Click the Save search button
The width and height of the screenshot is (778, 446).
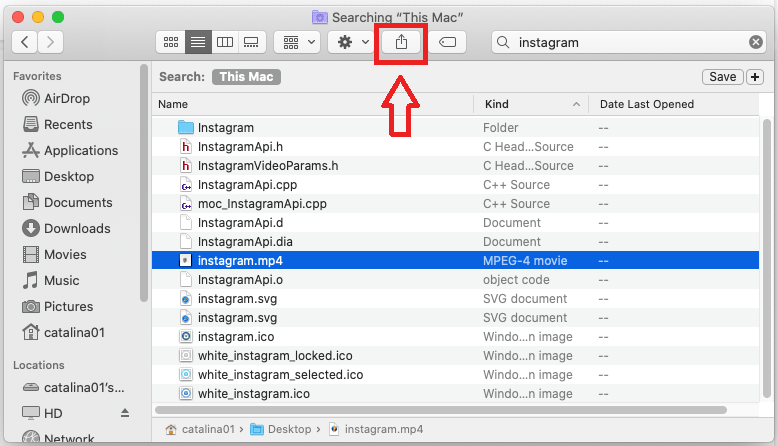pyautogui.click(x=722, y=77)
